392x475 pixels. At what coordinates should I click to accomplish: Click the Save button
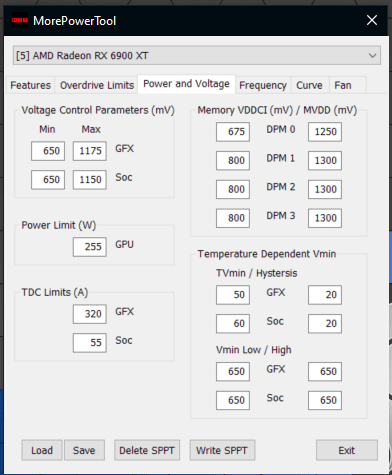[84, 450]
